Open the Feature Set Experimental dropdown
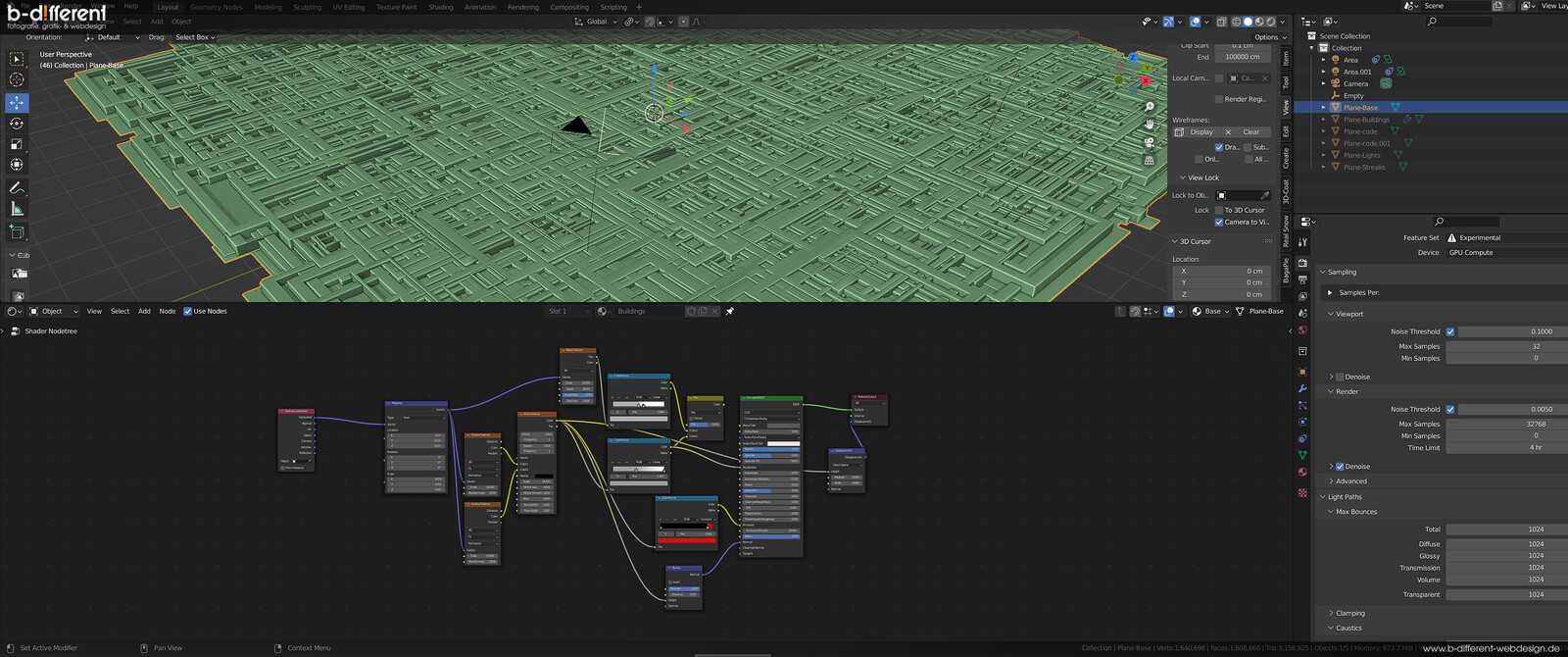Image resolution: width=1568 pixels, height=657 pixels. click(x=1507, y=237)
